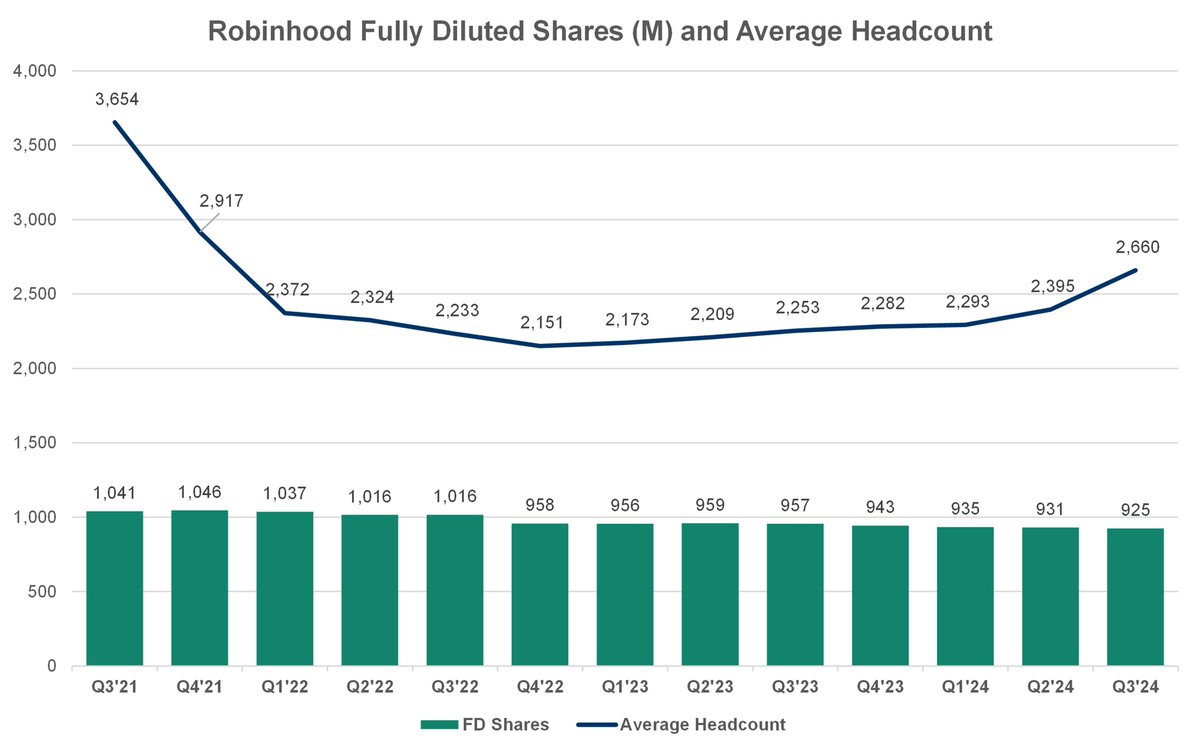
Task: Click the 3,000 y-axis label
Action: click(x=36, y=220)
